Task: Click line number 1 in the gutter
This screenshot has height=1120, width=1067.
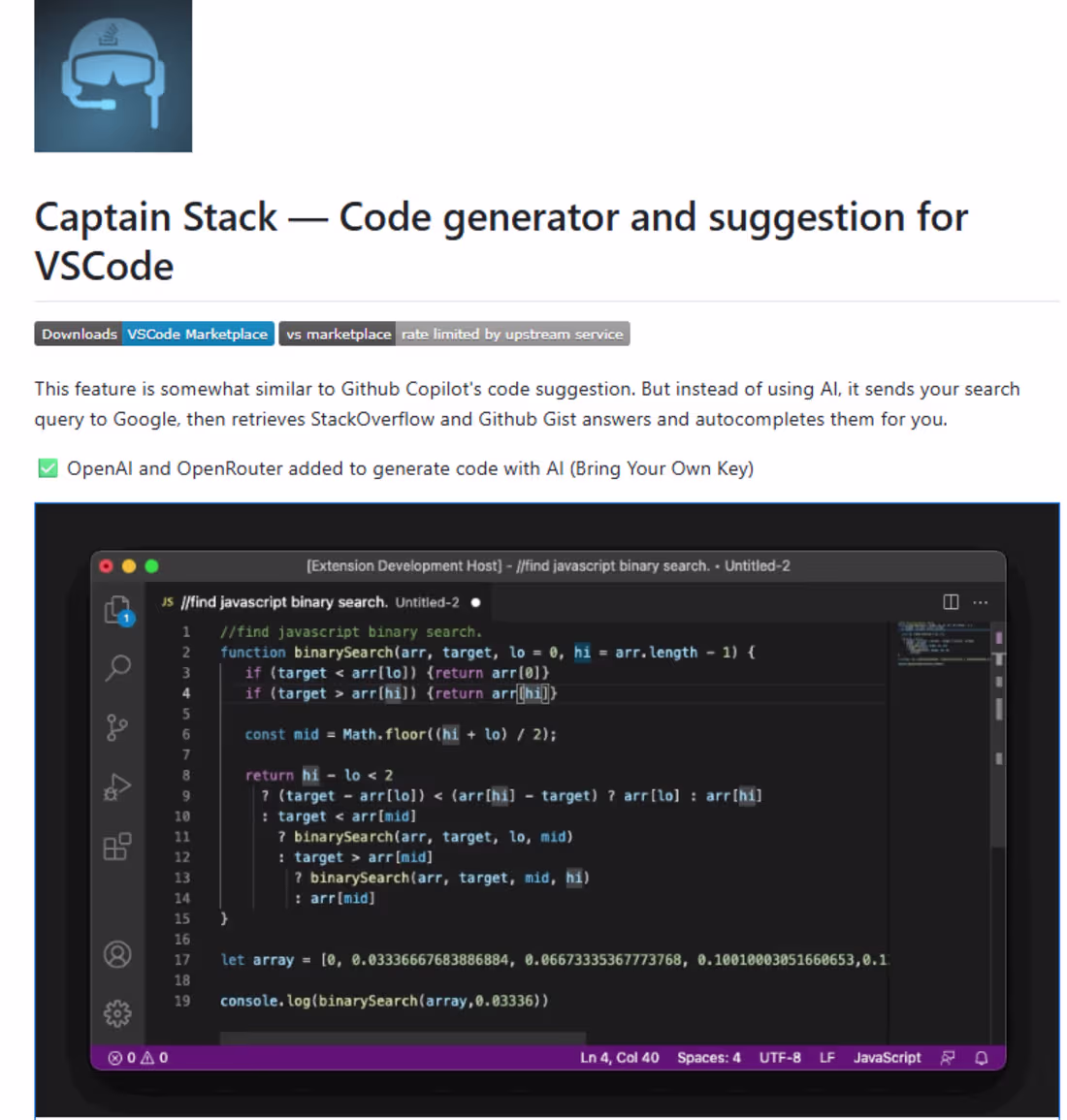Action: [186, 631]
